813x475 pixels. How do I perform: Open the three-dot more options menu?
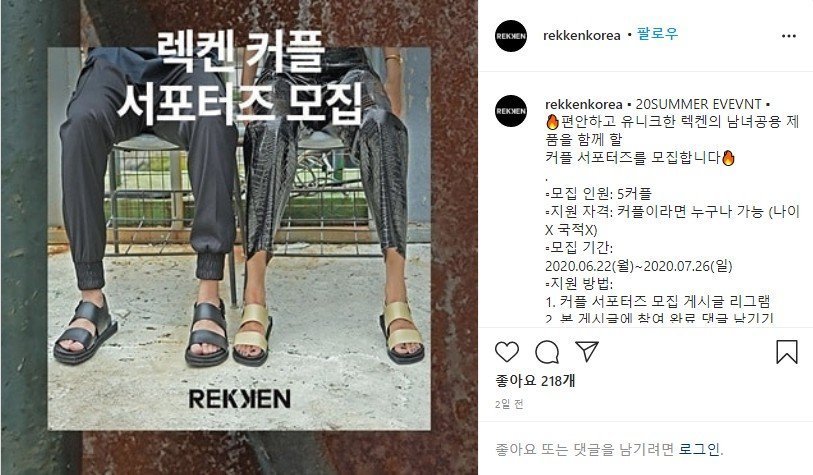point(789,36)
